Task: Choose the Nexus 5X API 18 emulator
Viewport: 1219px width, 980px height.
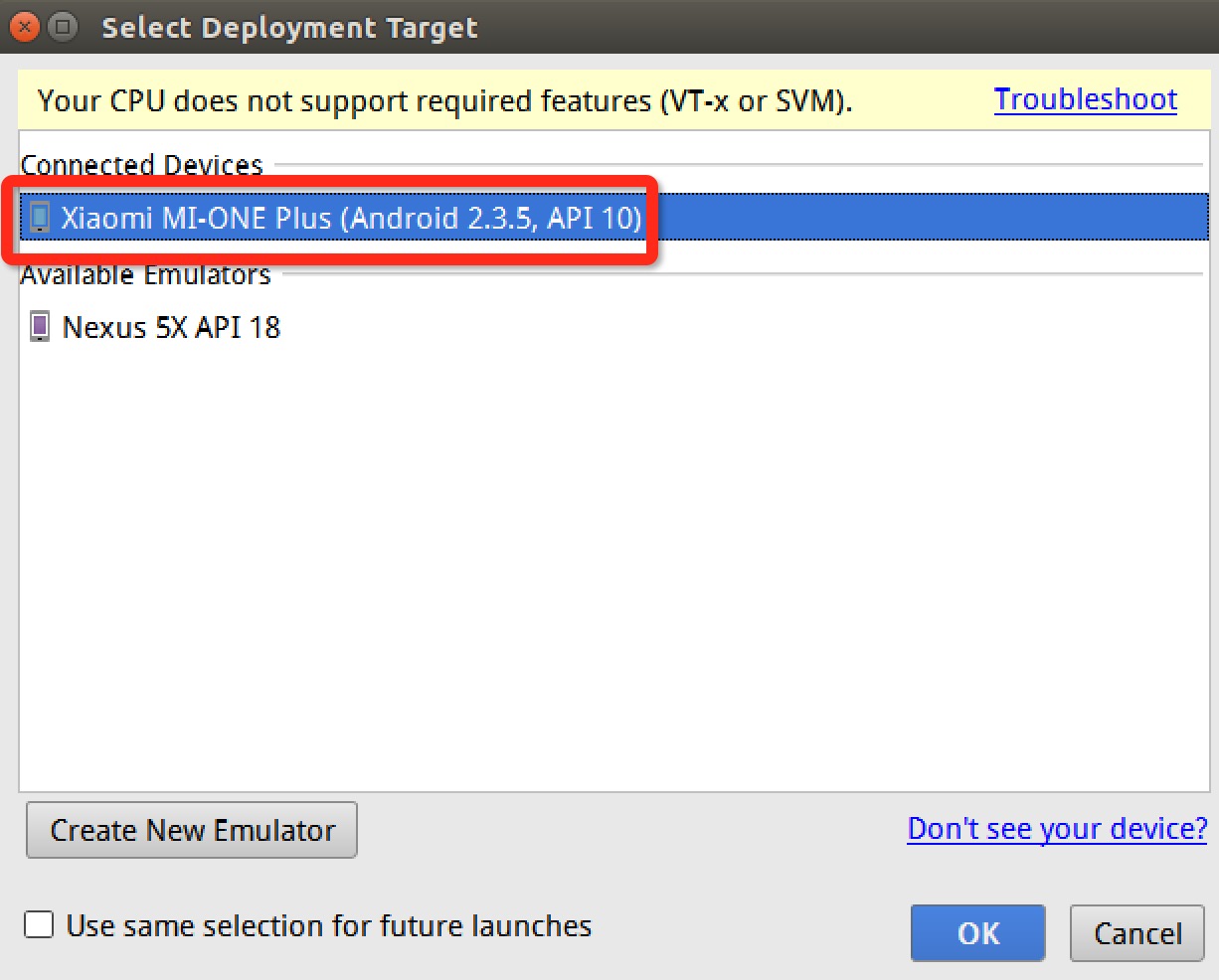Action: point(171,327)
